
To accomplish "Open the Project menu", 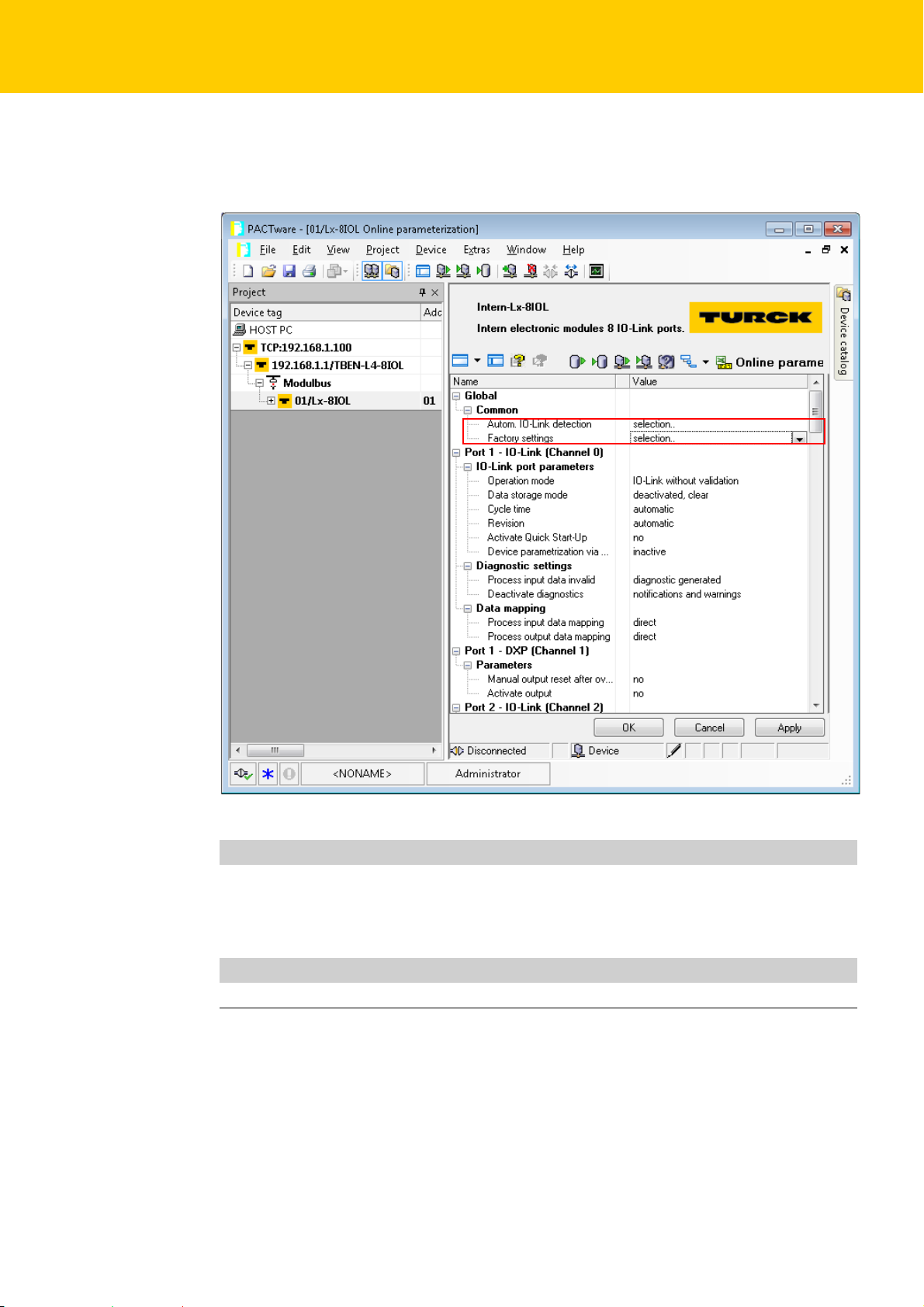I will [x=382, y=250].
